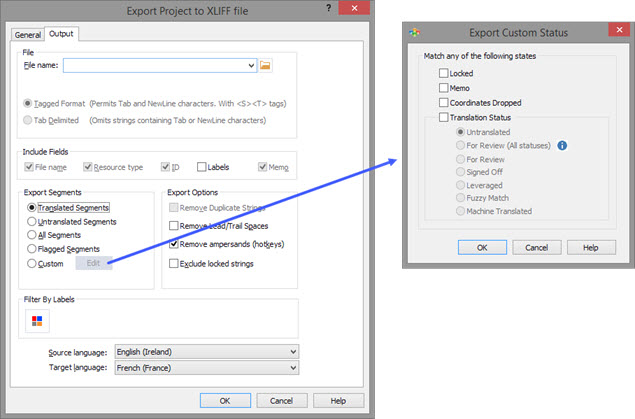Screen dimensions: 635x419
Task: Toggle the Memo field checkbox in Include Fields
Action: (x=262, y=167)
